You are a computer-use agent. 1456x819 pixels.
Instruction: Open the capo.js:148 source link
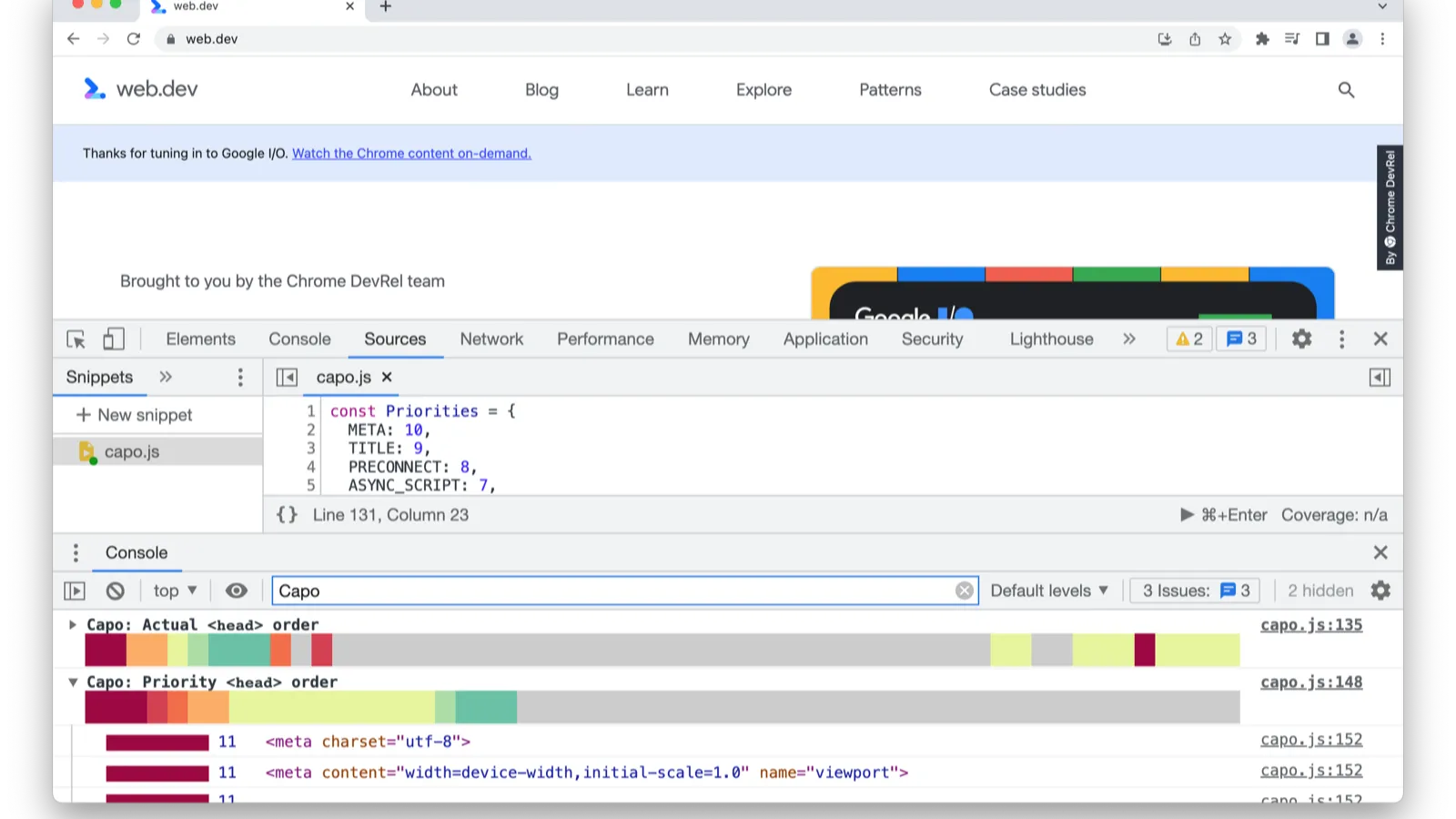1311,682
